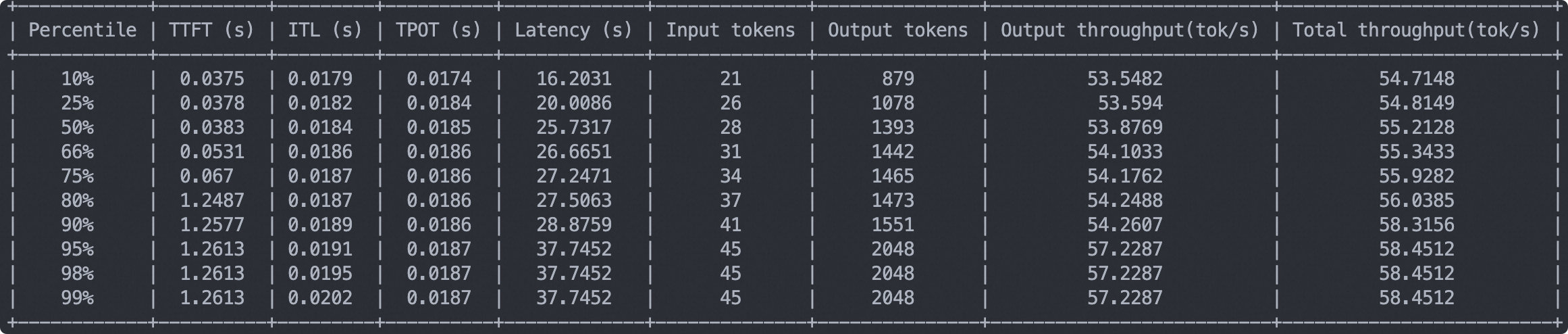This screenshot has width=1568, height=334.
Task: Click the output tokens value 1393
Action: click(893, 128)
